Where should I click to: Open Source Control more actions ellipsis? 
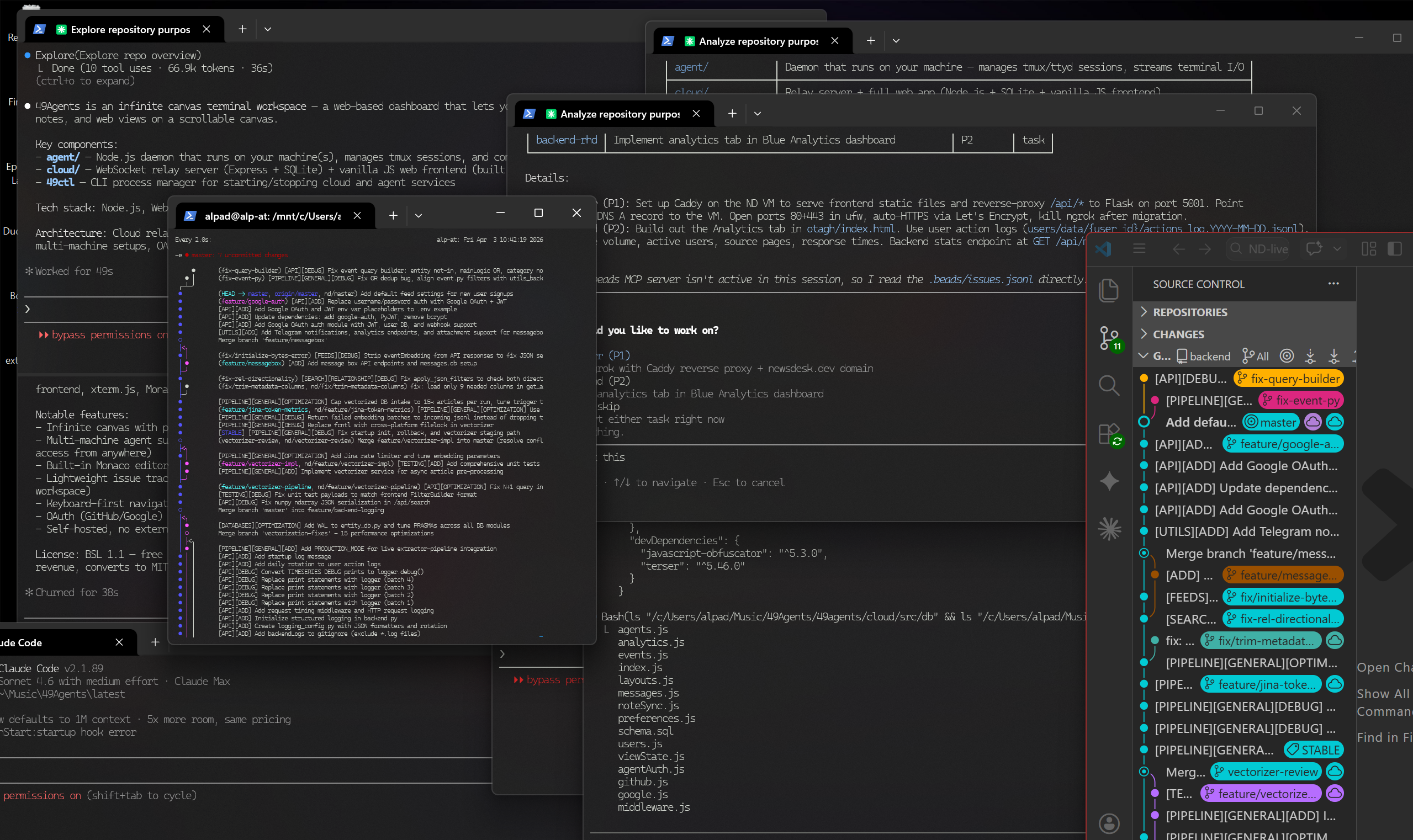(x=1333, y=284)
